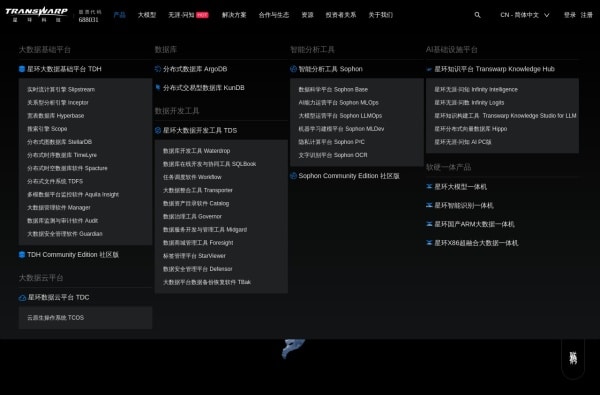The width and height of the screenshot is (600, 395).
Task: Click the 登录 login link
Action: (x=569, y=15)
